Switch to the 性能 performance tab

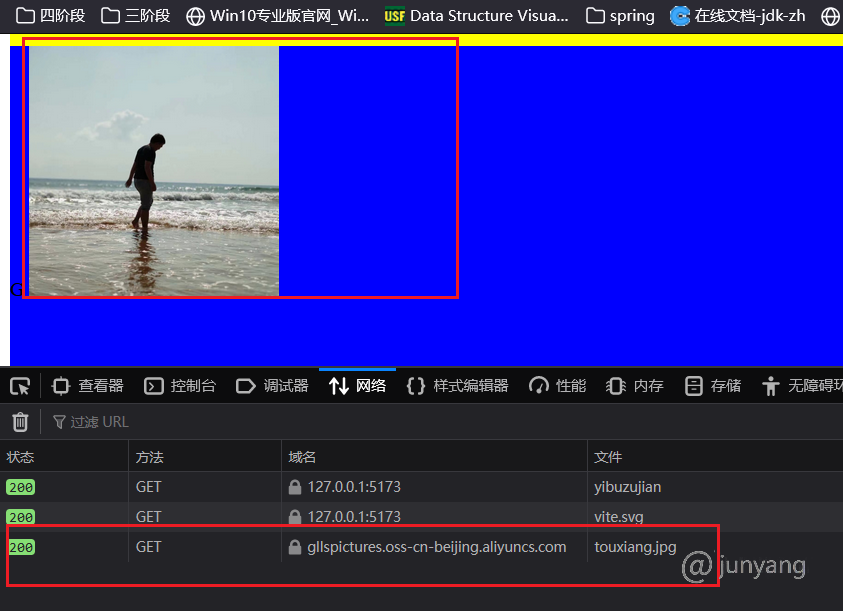point(558,386)
